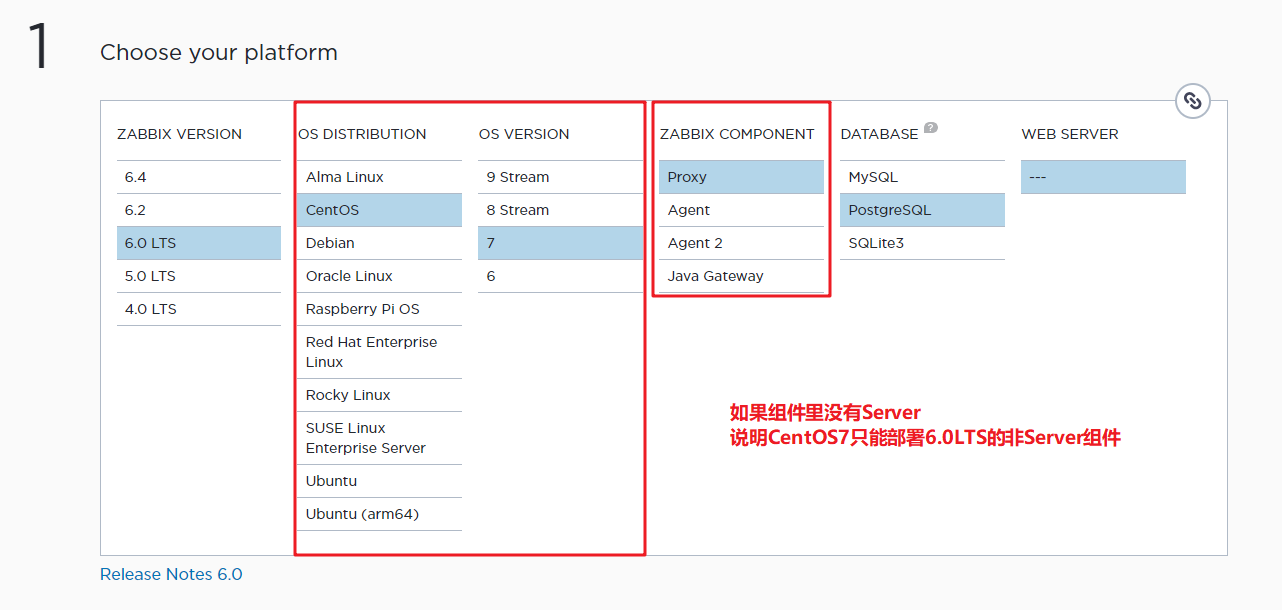
Task: Select PostgreSQL as the database
Action: 923,210
